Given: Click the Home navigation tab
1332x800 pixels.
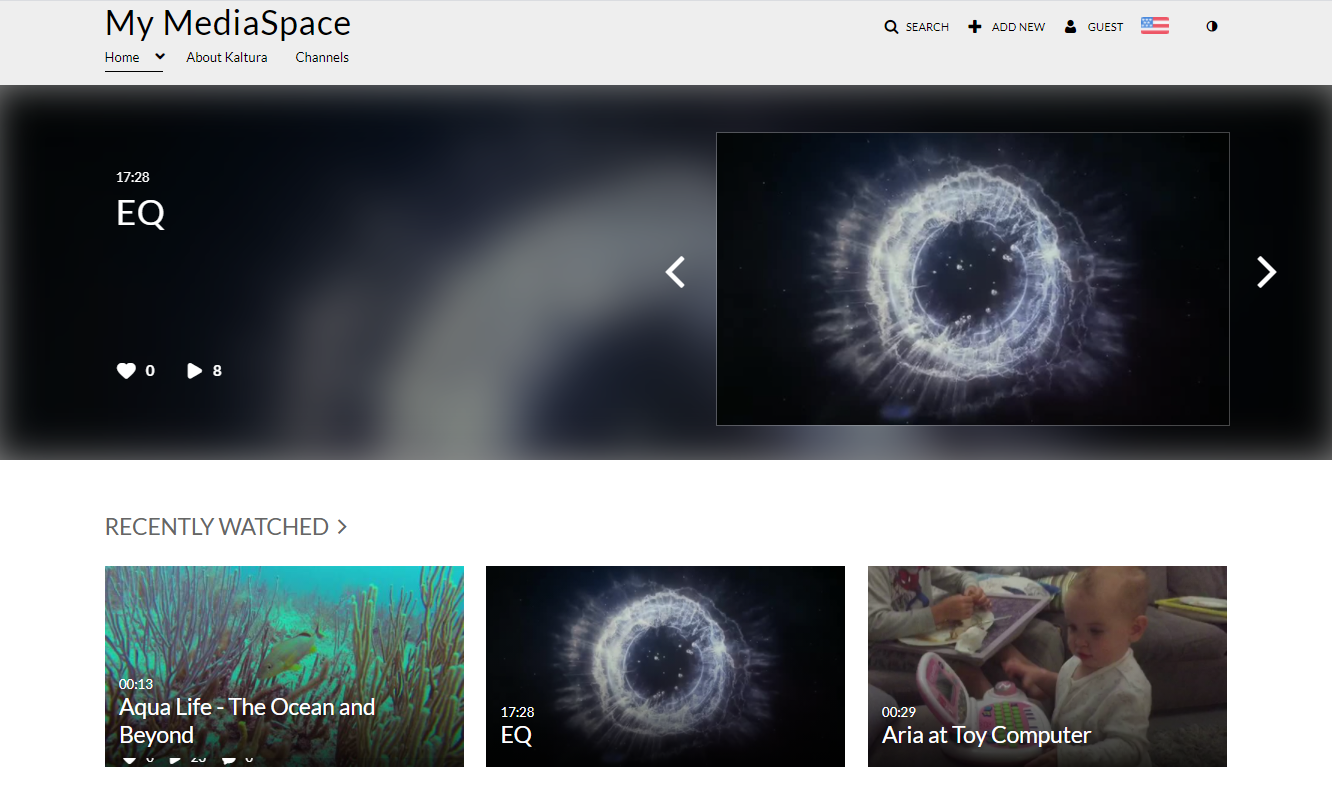Looking at the screenshot, I should [122, 57].
